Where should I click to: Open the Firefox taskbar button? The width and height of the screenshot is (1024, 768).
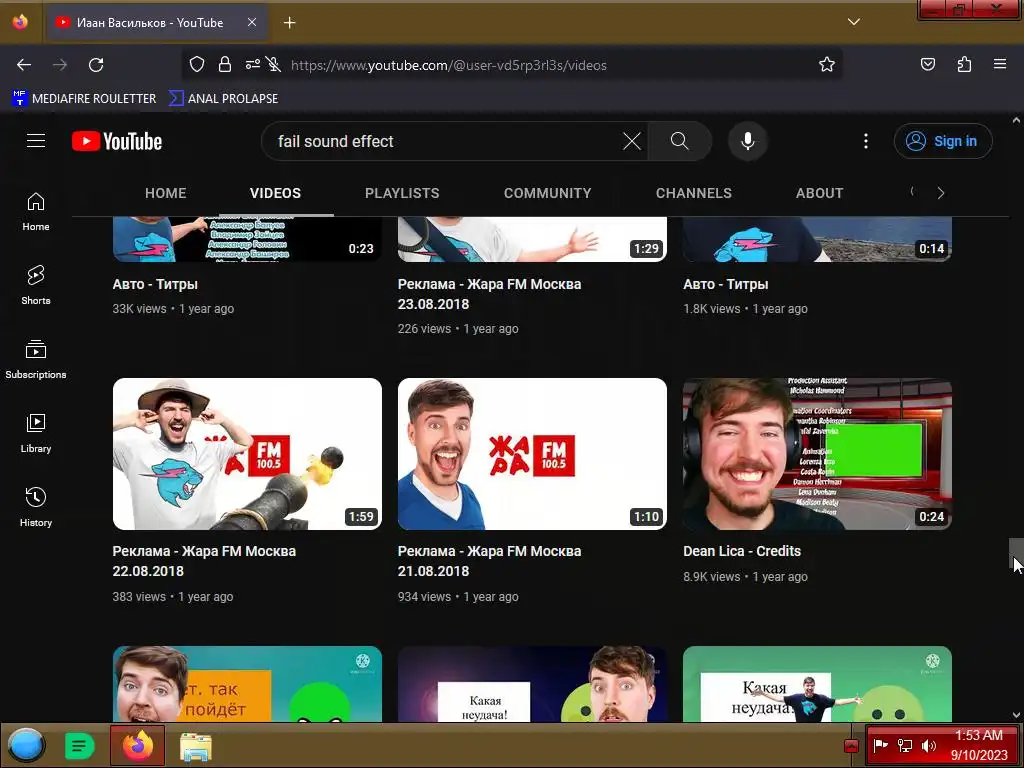(138, 746)
